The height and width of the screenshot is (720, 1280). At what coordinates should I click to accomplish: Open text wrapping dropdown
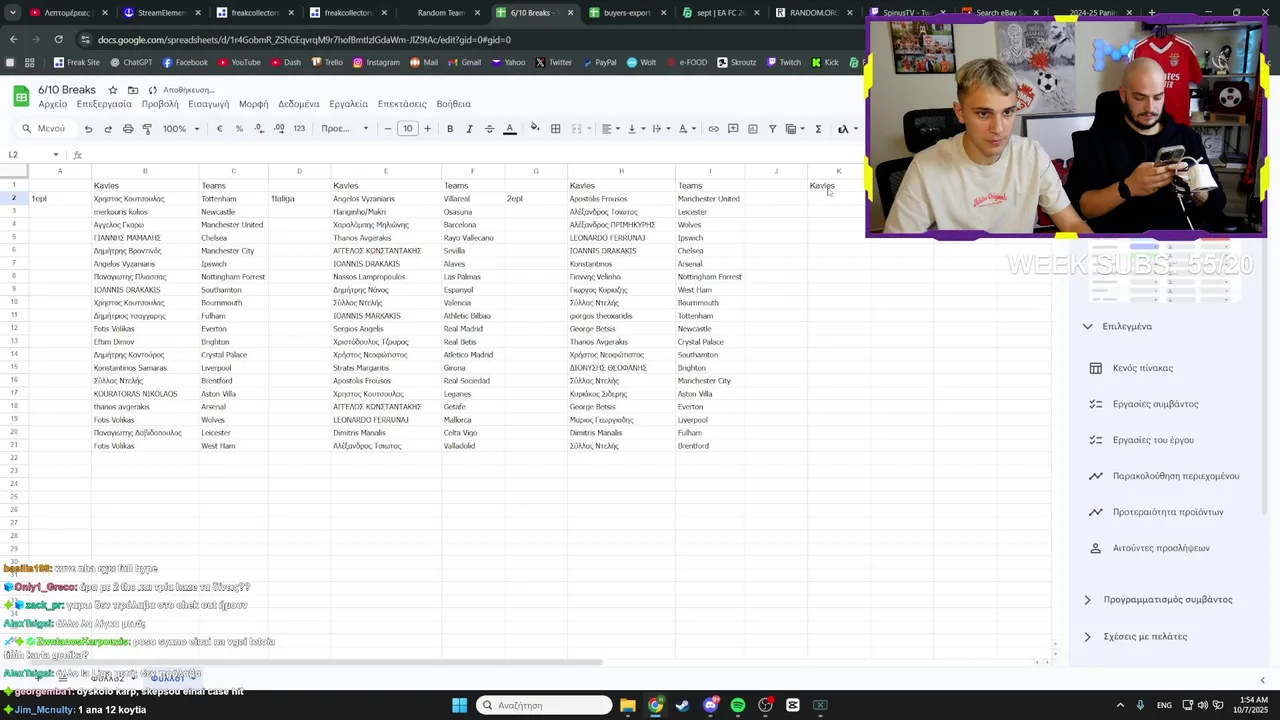(660, 129)
